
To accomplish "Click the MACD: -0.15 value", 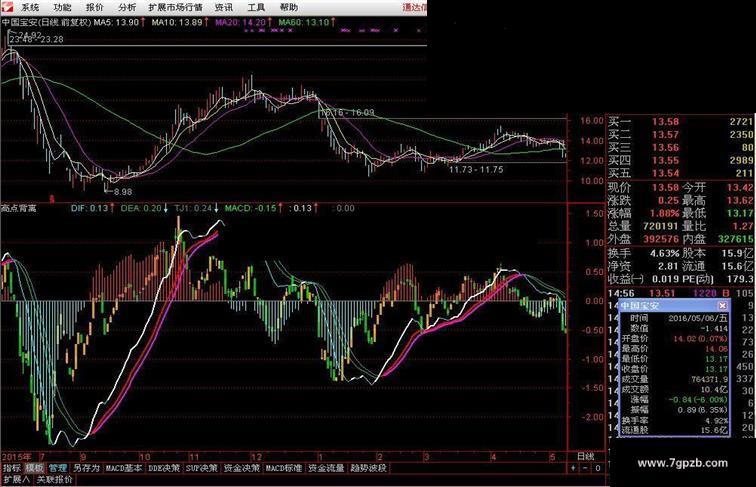I will pyautogui.click(x=254, y=208).
